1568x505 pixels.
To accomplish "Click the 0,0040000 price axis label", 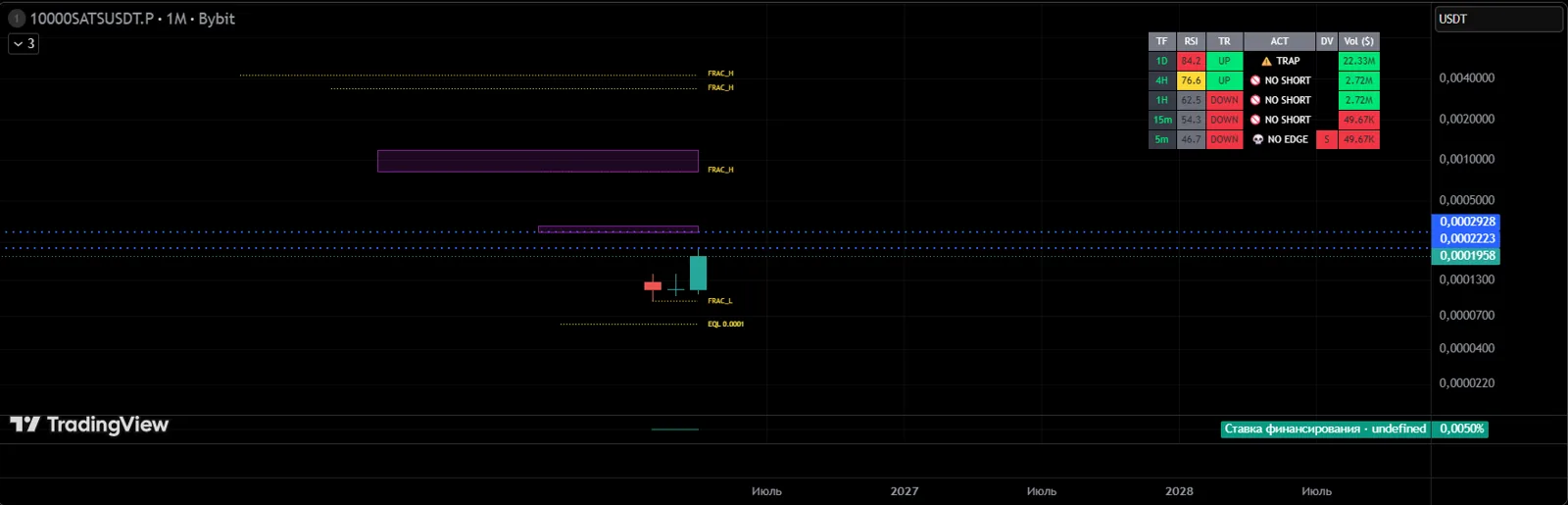I will point(1466,78).
